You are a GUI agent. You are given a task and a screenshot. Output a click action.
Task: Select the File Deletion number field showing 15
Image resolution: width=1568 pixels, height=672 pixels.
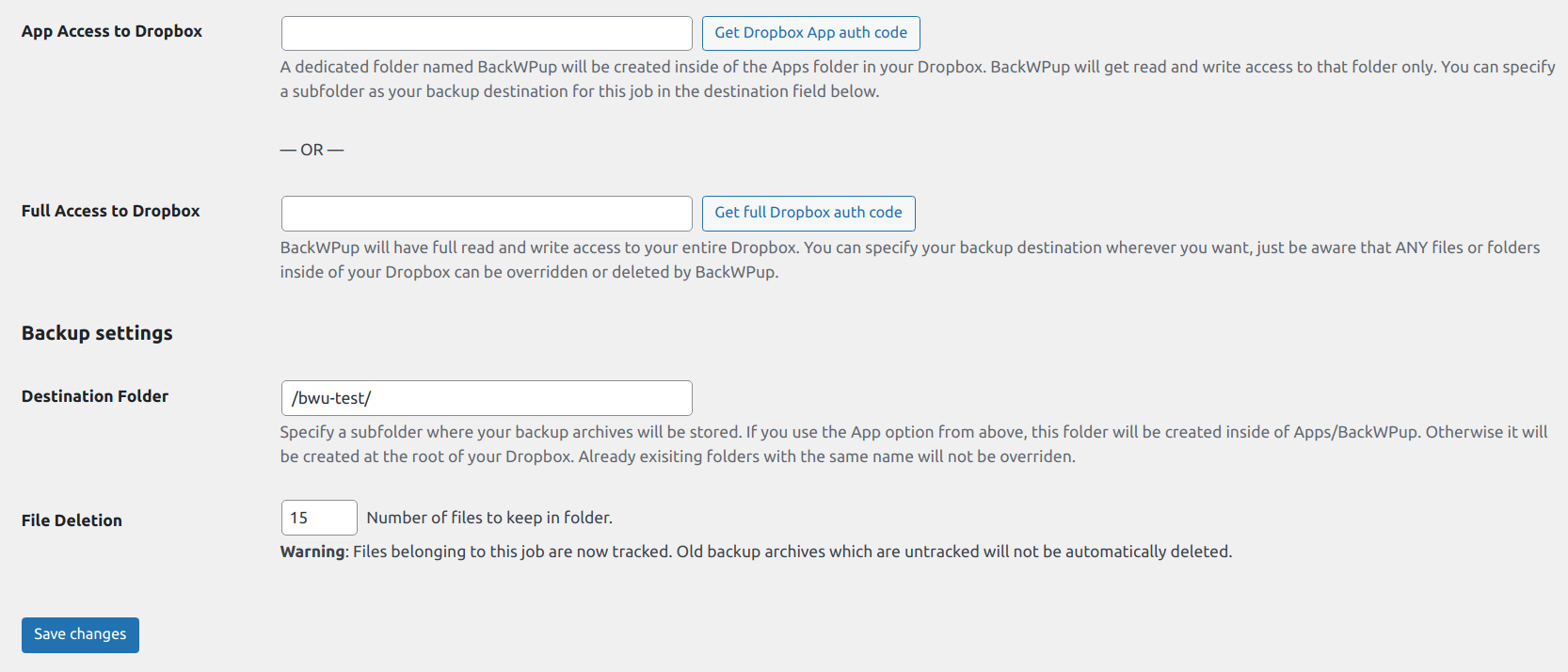pyautogui.click(x=319, y=518)
